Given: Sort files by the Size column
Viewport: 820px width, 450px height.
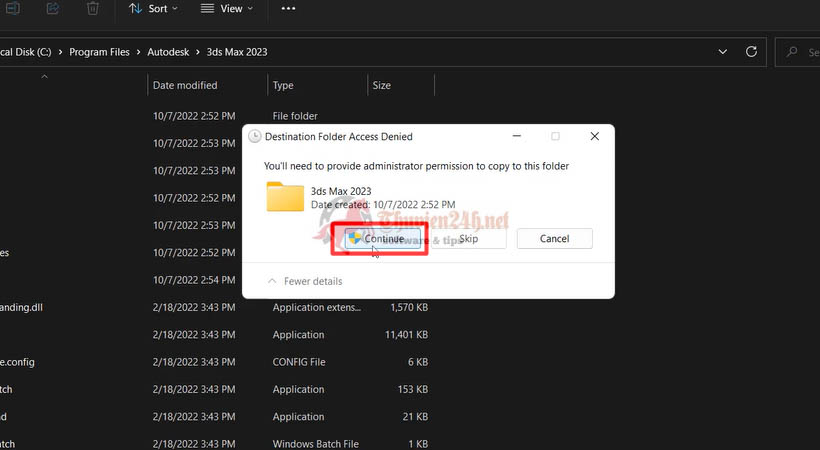Looking at the screenshot, I should (382, 86).
